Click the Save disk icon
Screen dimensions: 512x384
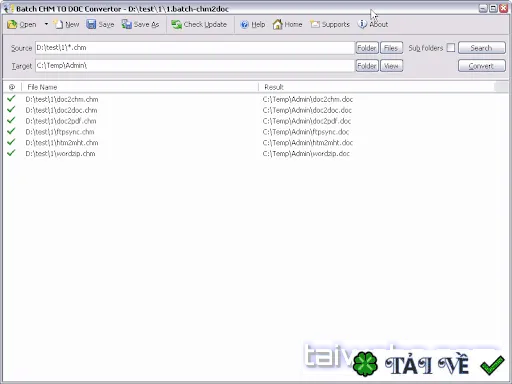tap(91, 24)
